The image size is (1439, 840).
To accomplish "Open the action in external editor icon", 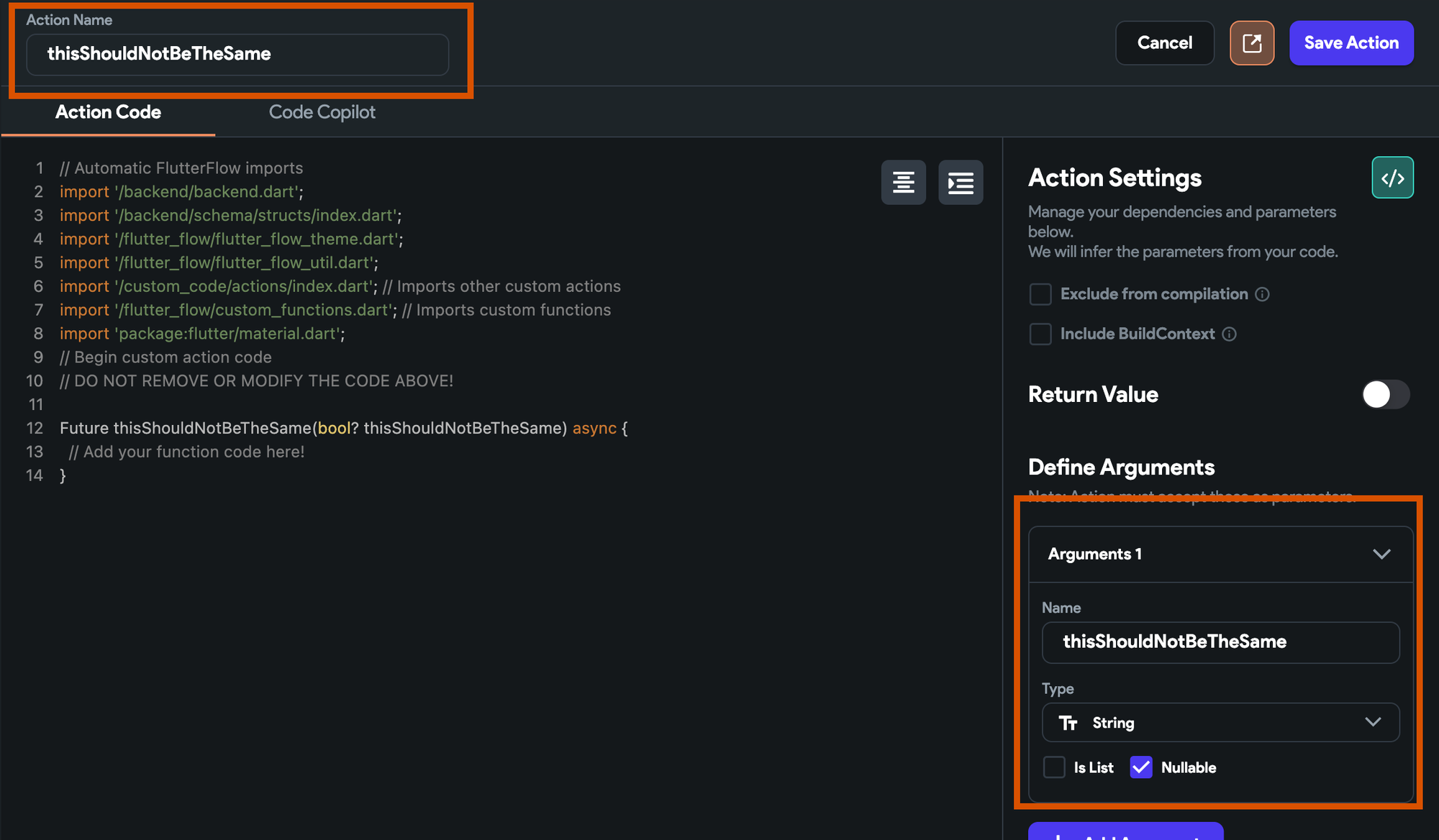I will 1252,43.
